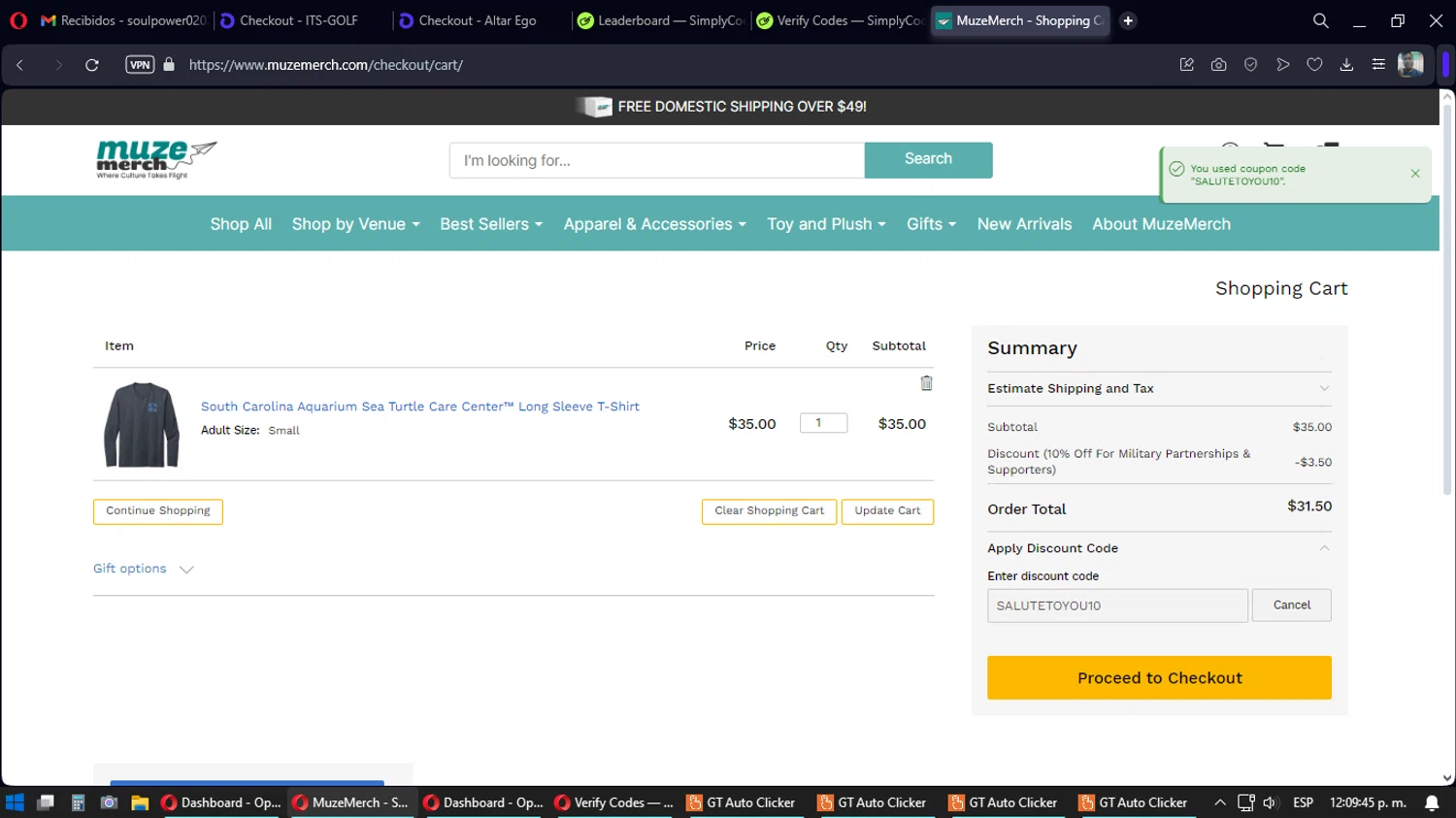Open the Calculator taskbar icon
The height and width of the screenshot is (818, 1456).
tap(78, 802)
